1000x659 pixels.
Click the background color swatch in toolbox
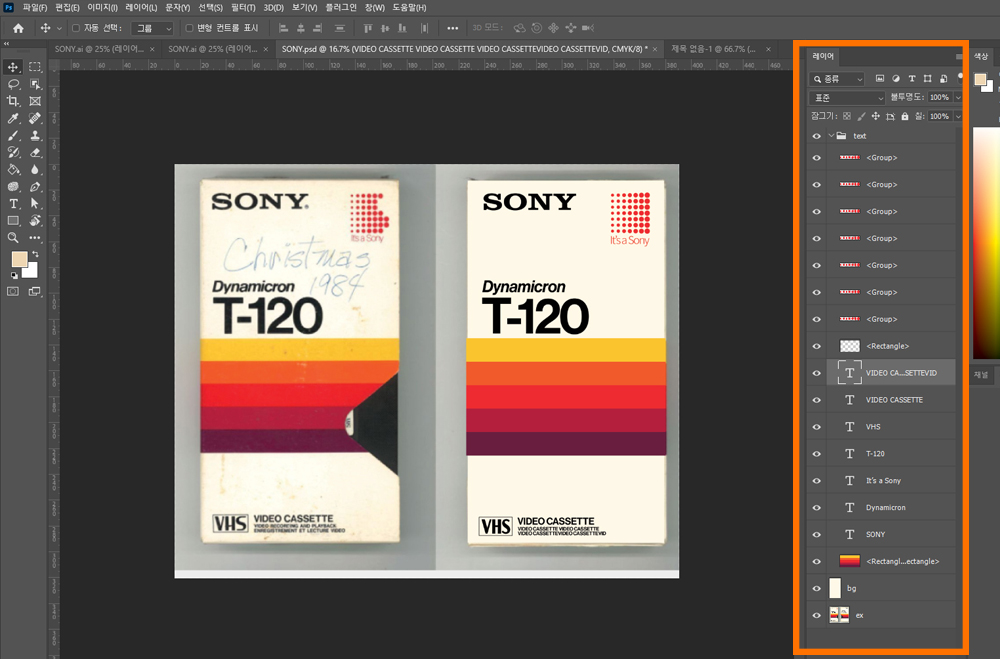click(32, 272)
